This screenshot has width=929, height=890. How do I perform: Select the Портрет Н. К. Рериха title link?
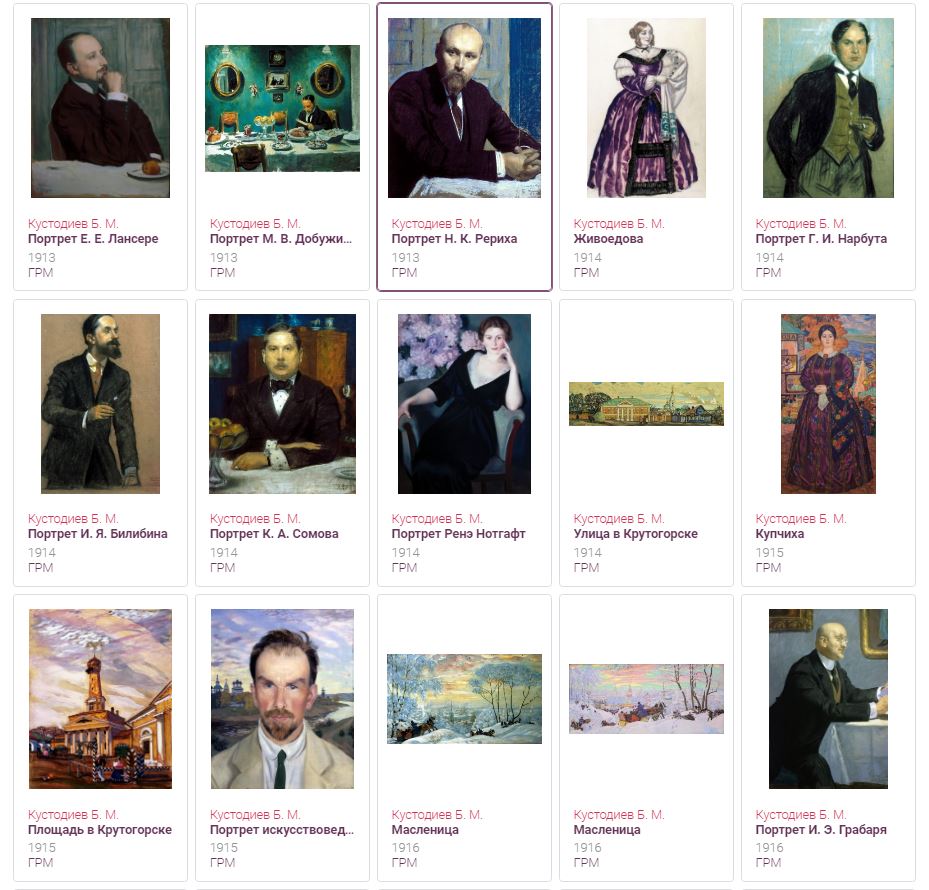[454, 239]
